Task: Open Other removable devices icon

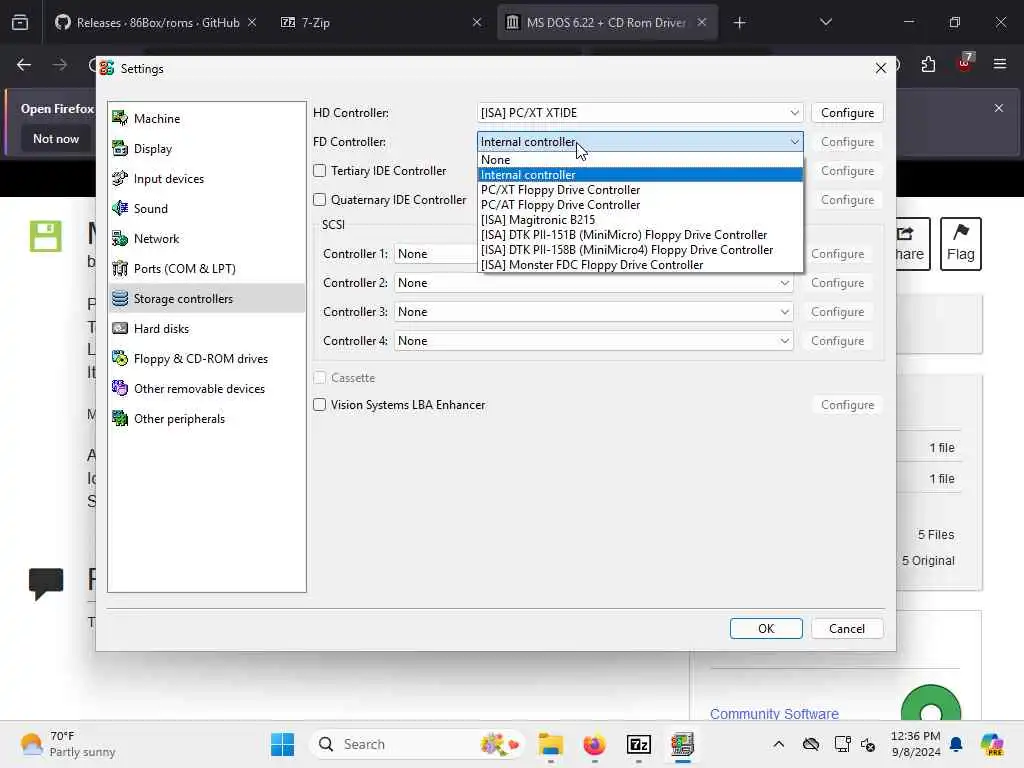Action: 120,389
